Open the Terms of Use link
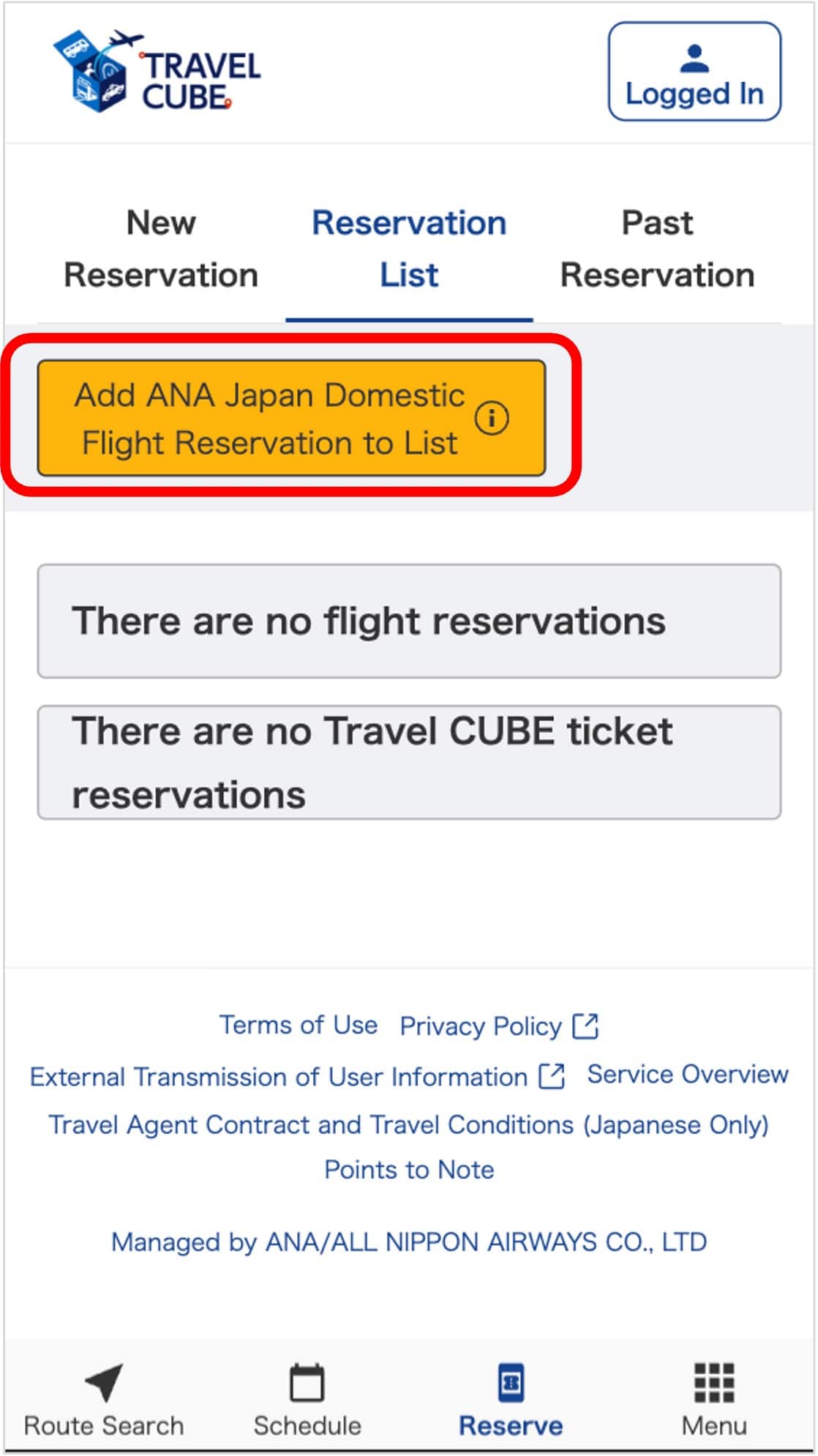The height and width of the screenshot is (1456, 818). [299, 1025]
